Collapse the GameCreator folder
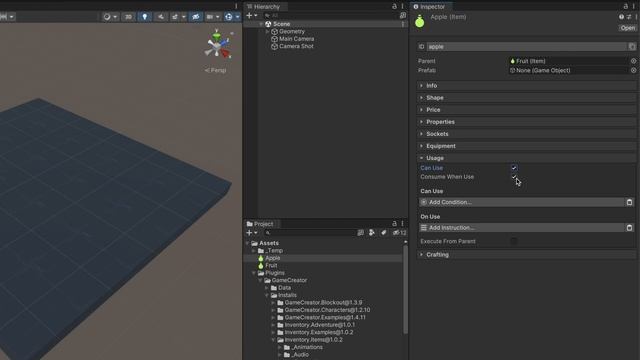The height and width of the screenshot is (360, 640). 260,280
